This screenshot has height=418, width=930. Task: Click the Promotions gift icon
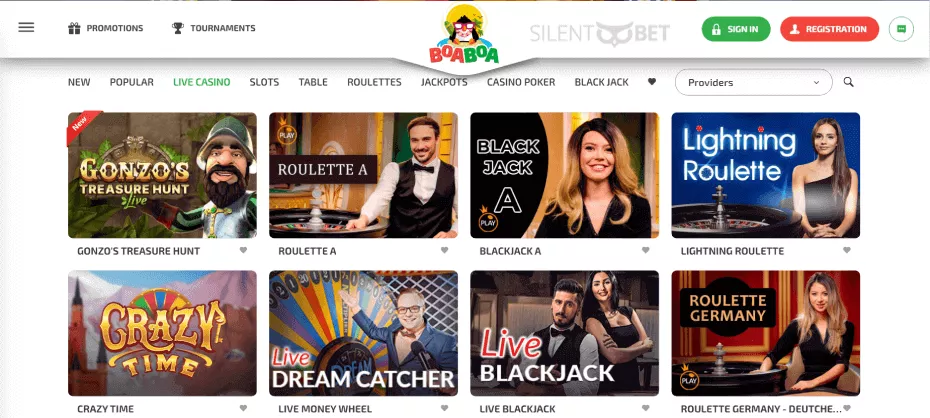[74, 28]
